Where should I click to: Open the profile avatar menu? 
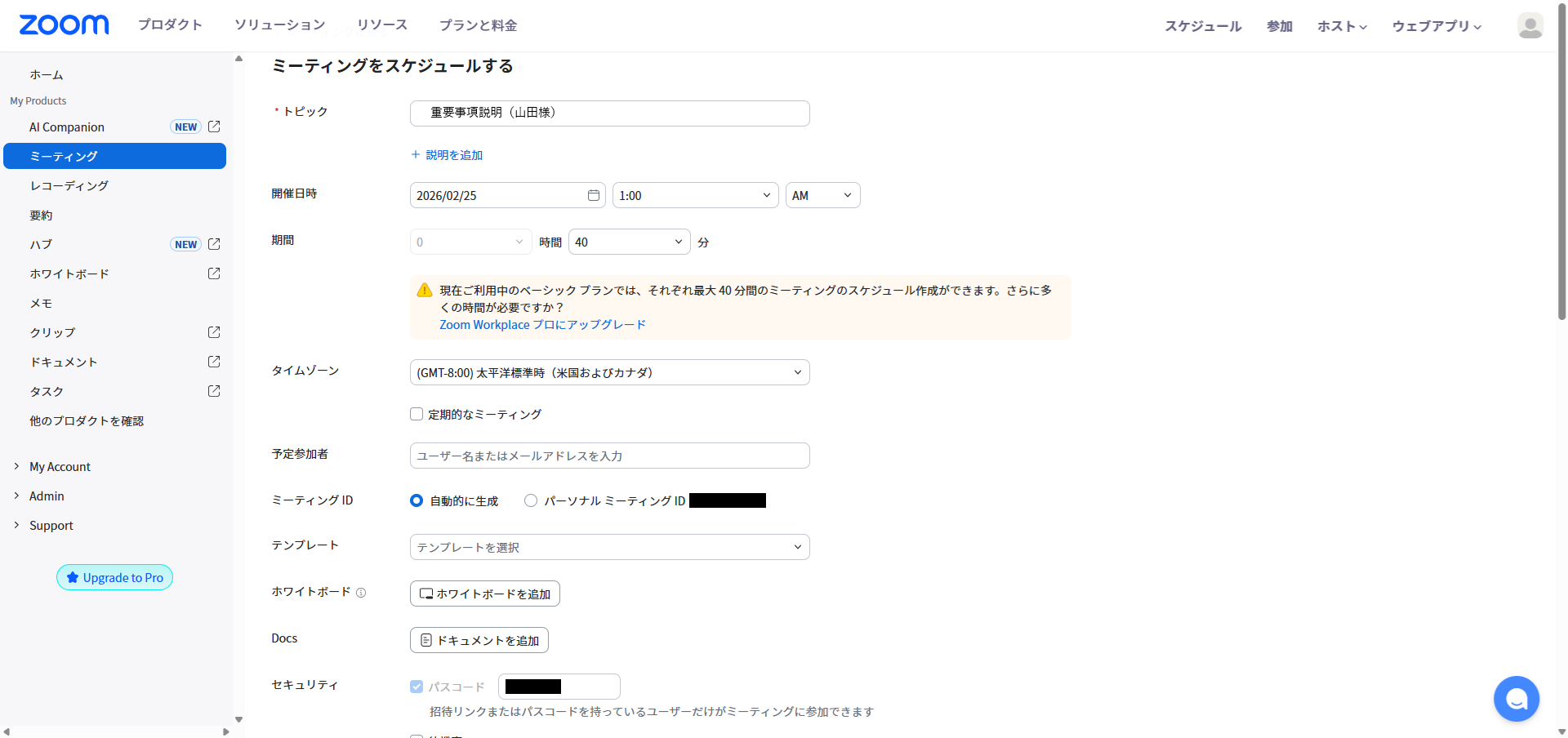click(x=1530, y=25)
